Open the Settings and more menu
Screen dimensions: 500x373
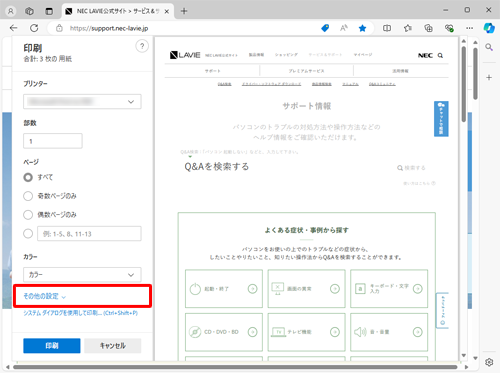pyautogui.click(x=470, y=28)
